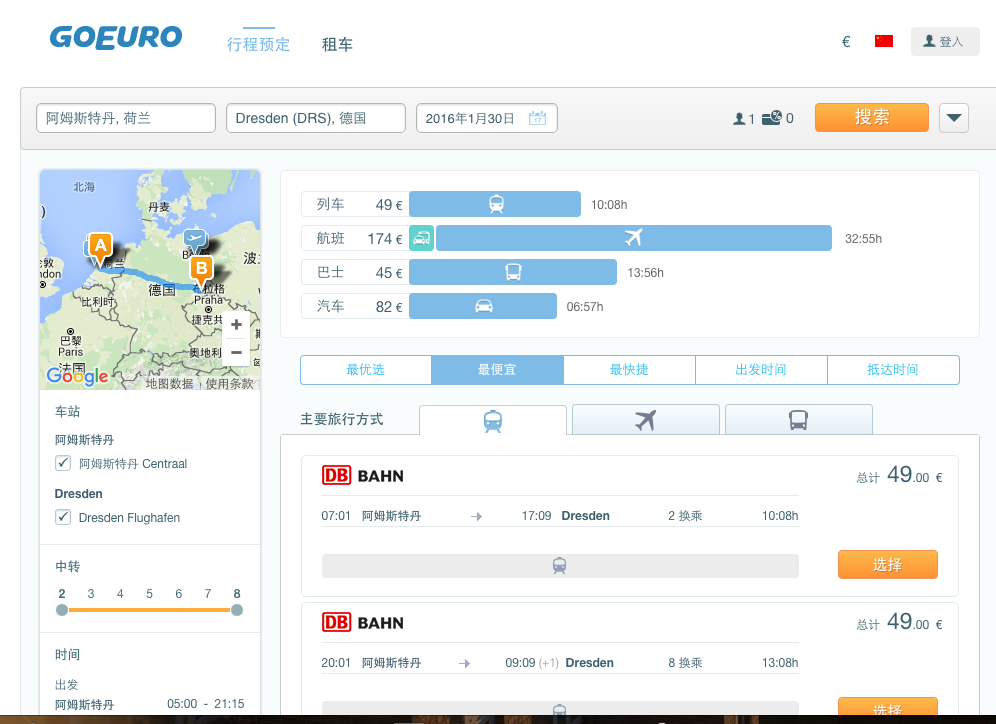Expand the 07:01 trip train segment bar

560,566
